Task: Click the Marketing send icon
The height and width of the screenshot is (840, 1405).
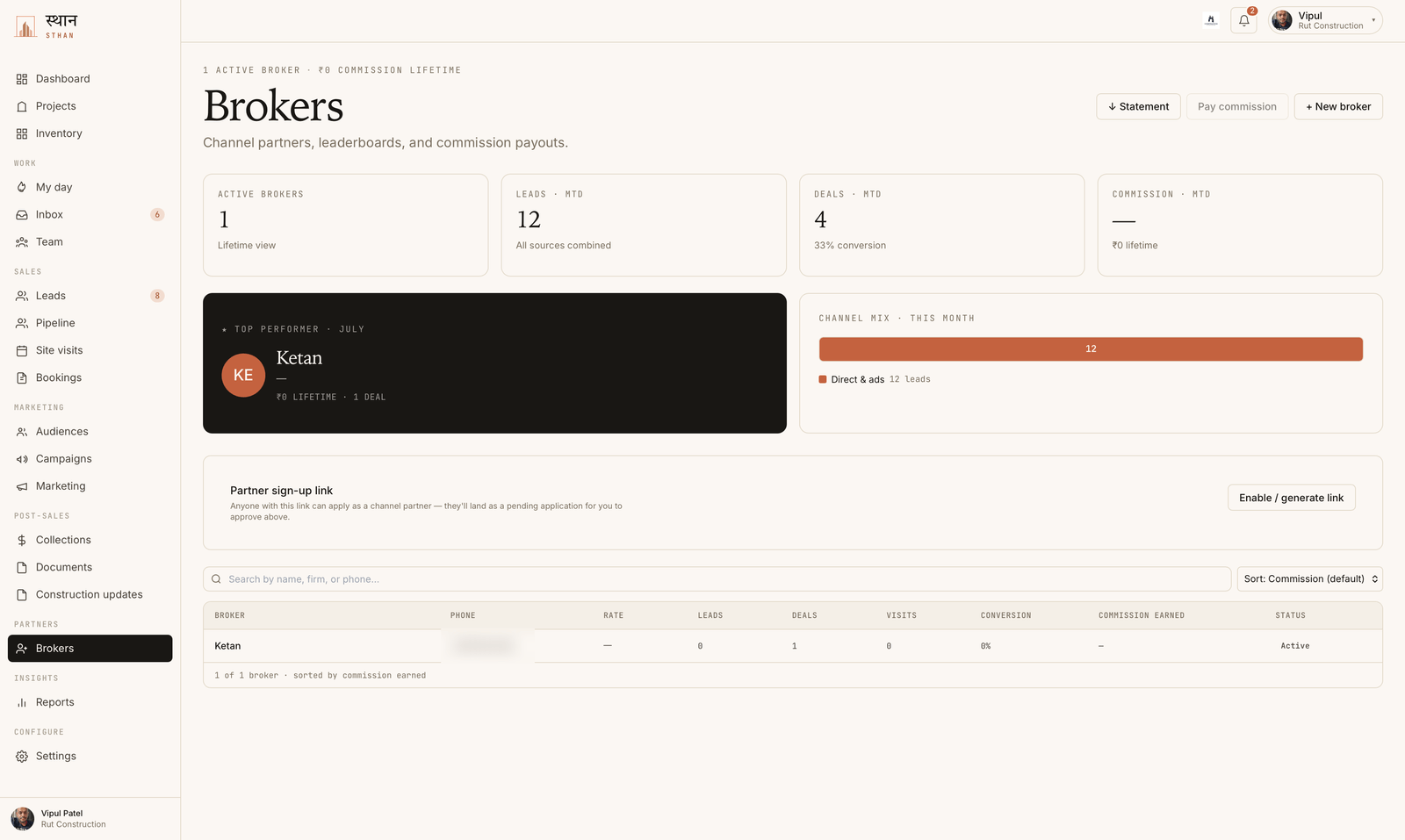Action: tap(22, 486)
